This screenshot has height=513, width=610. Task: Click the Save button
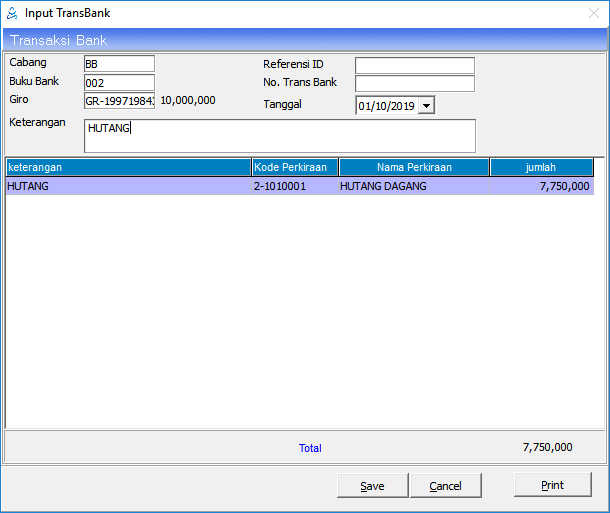(372, 485)
